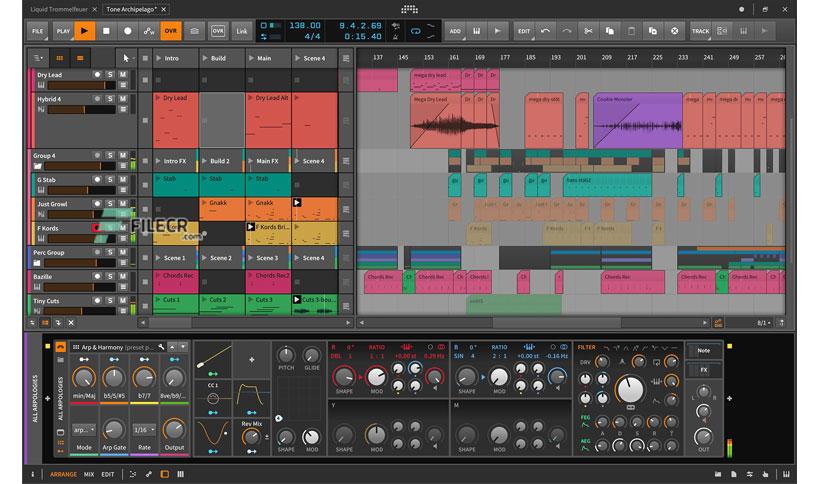Click the Link button
The height and width of the screenshot is (484, 836).
click(x=242, y=31)
